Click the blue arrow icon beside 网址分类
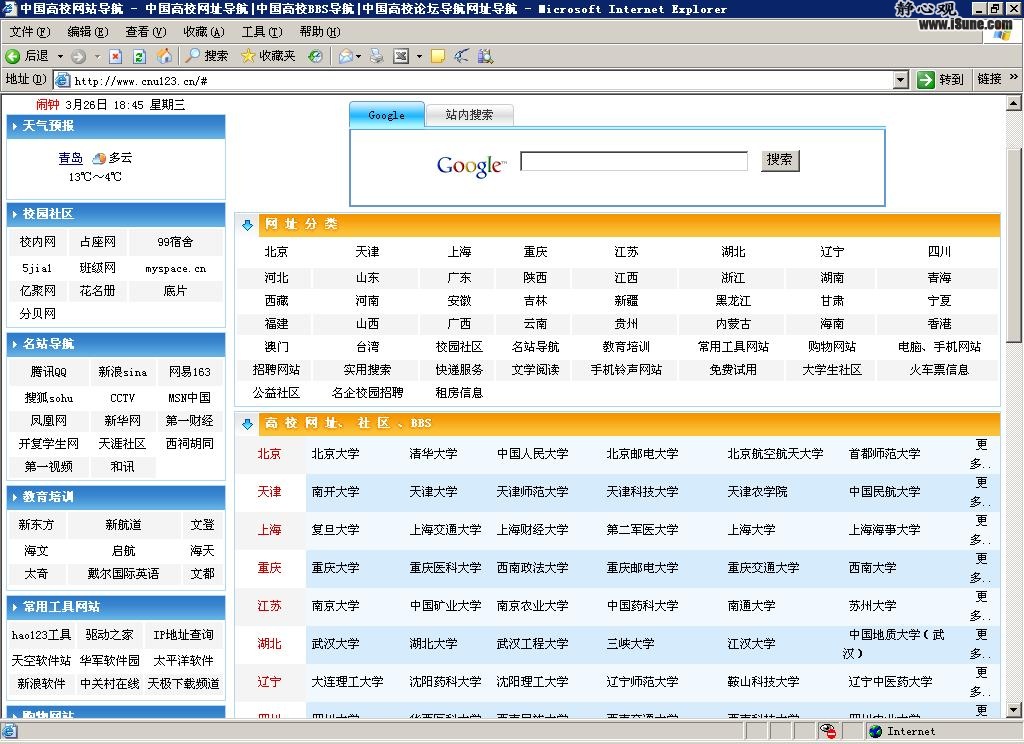 tap(248, 225)
